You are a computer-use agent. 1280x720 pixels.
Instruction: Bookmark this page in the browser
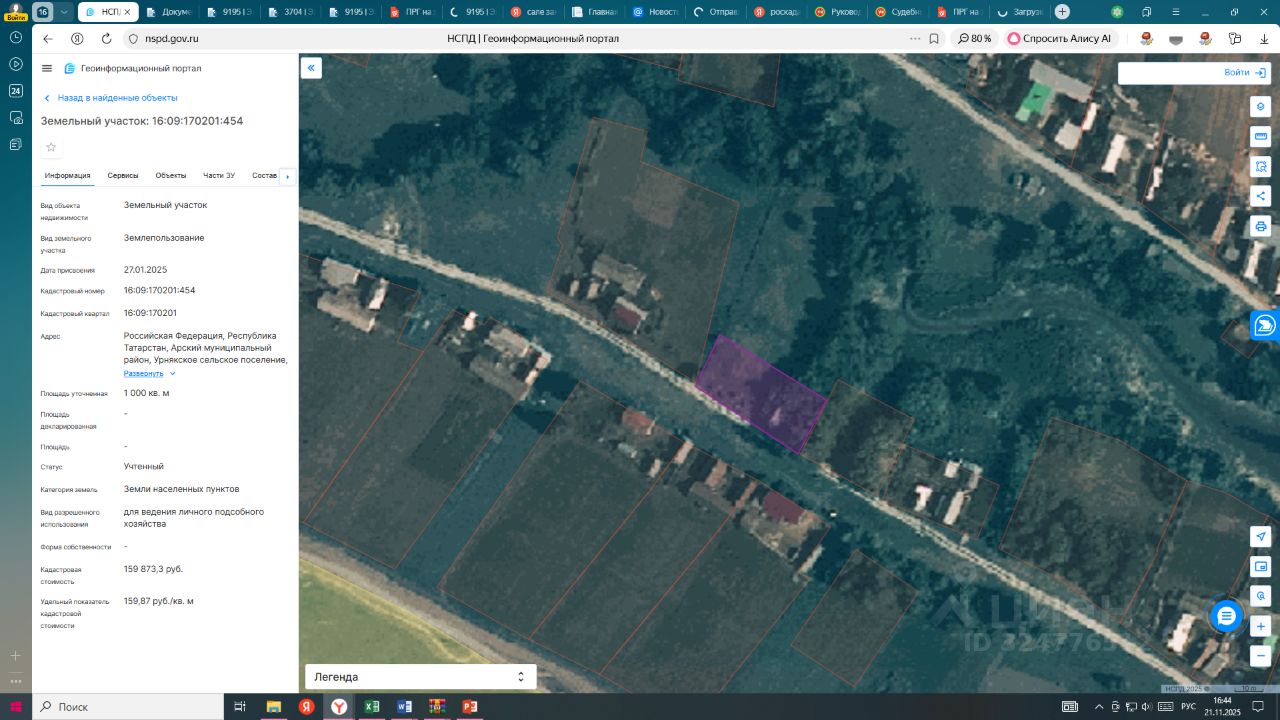pyautogui.click(x=934, y=38)
